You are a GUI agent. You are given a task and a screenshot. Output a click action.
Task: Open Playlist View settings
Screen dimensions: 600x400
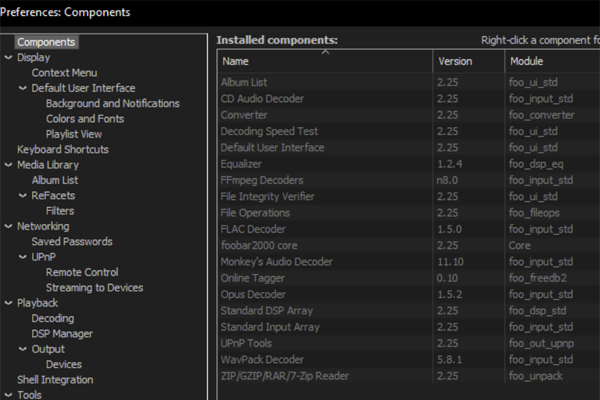click(74, 134)
